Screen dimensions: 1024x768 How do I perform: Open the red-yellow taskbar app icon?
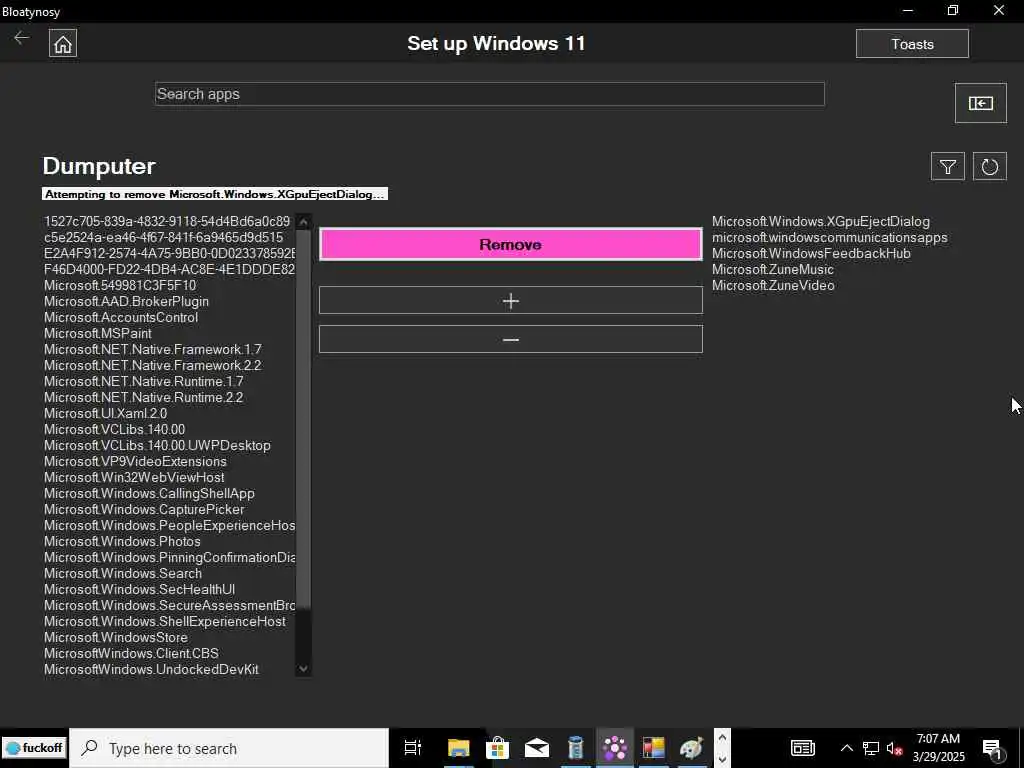(x=653, y=748)
